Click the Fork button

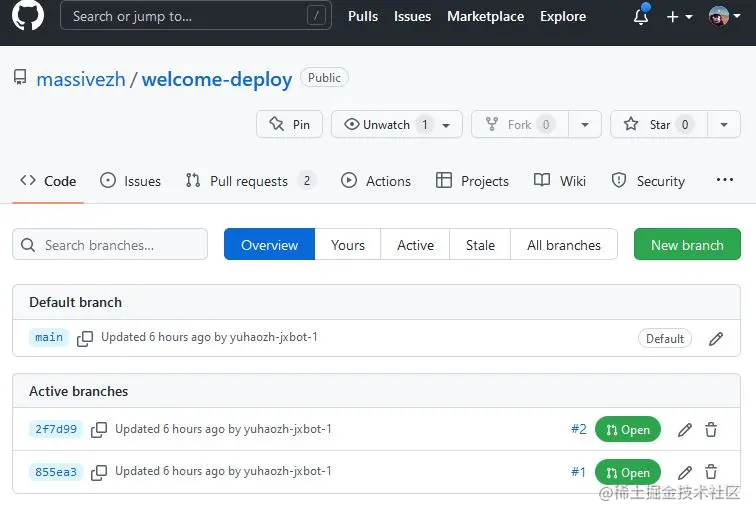tap(520, 124)
